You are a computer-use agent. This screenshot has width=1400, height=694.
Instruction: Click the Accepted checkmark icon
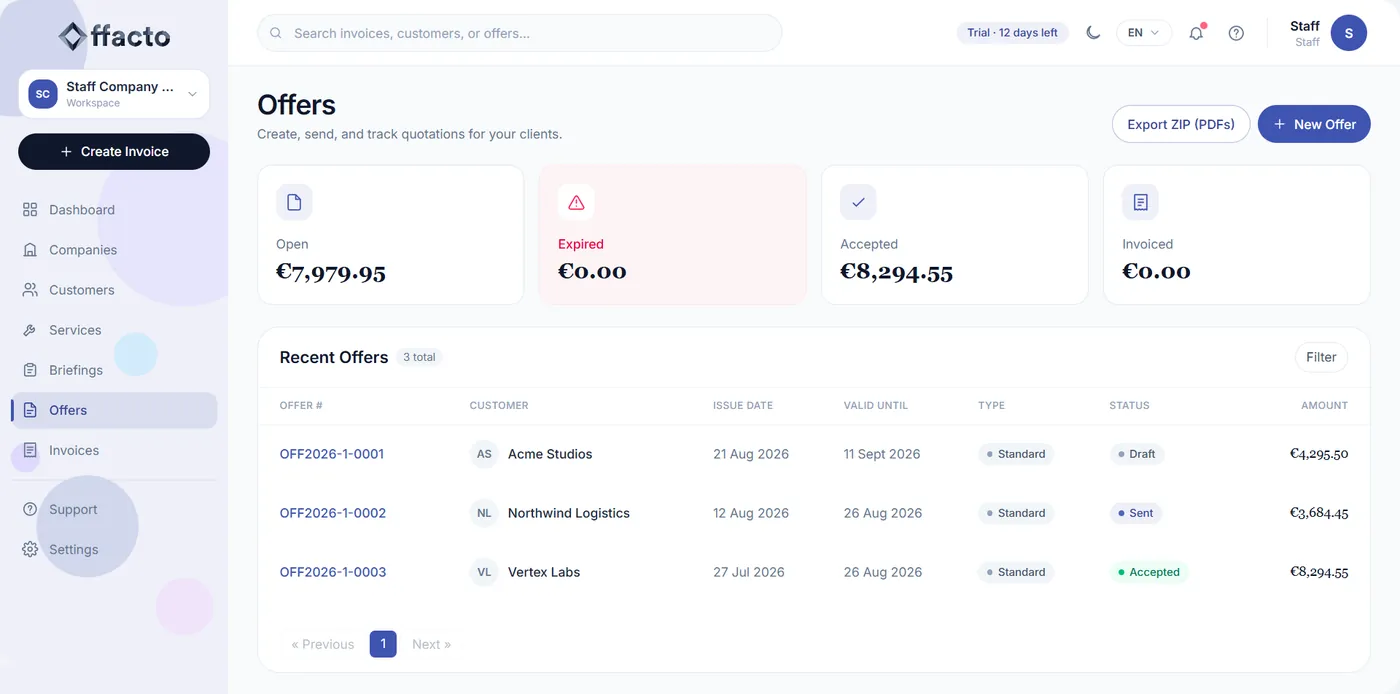(x=858, y=202)
